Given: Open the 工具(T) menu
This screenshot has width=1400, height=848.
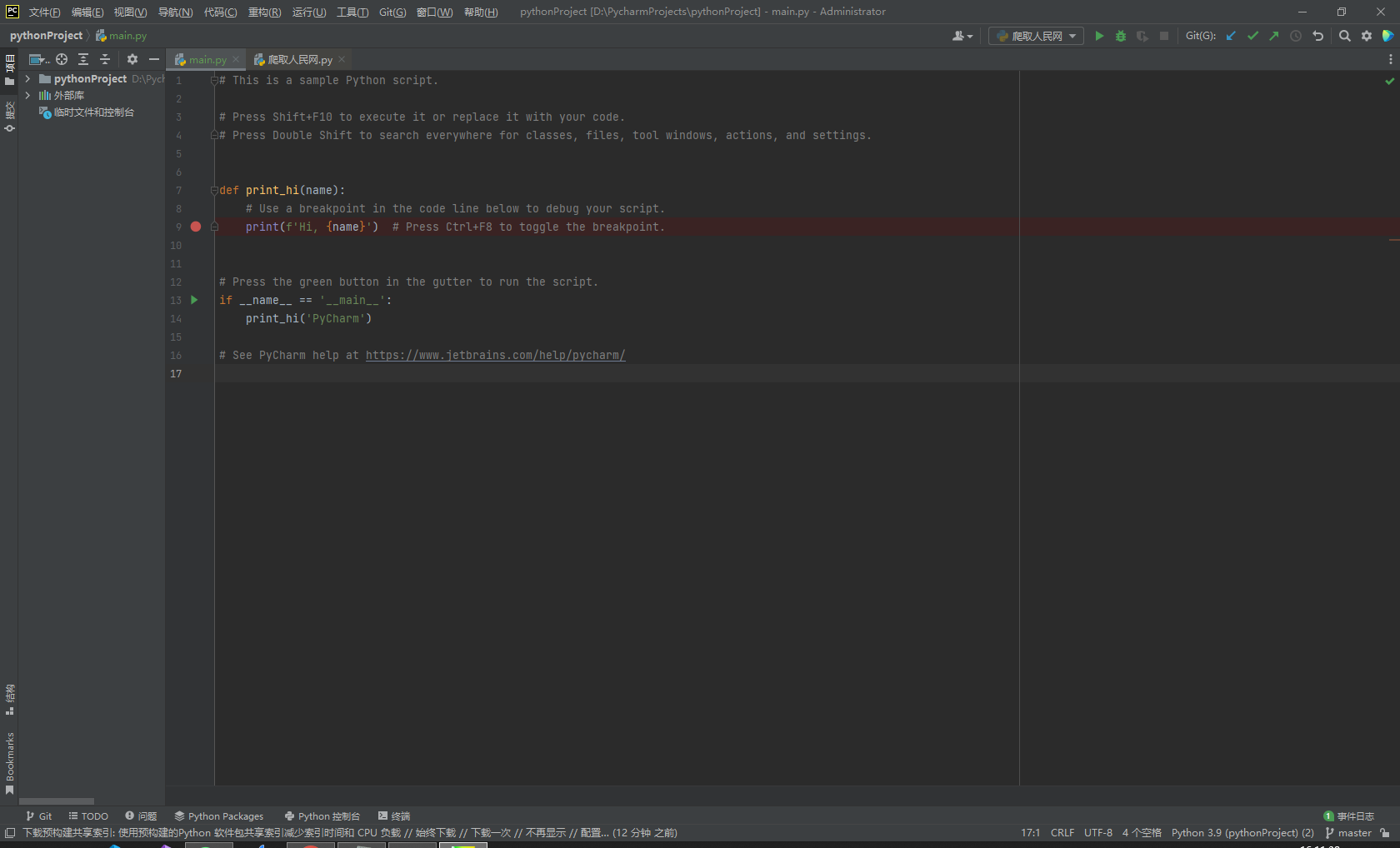Looking at the screenshot, I should point(352,12).
